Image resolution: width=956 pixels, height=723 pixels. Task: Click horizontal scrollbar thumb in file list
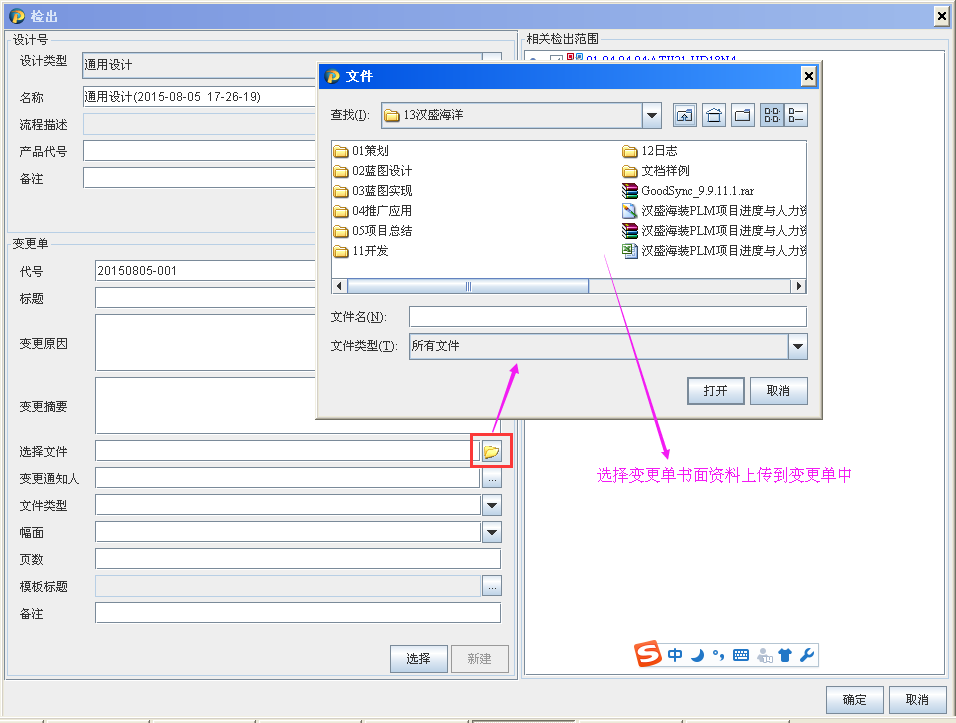click(468, 286)
